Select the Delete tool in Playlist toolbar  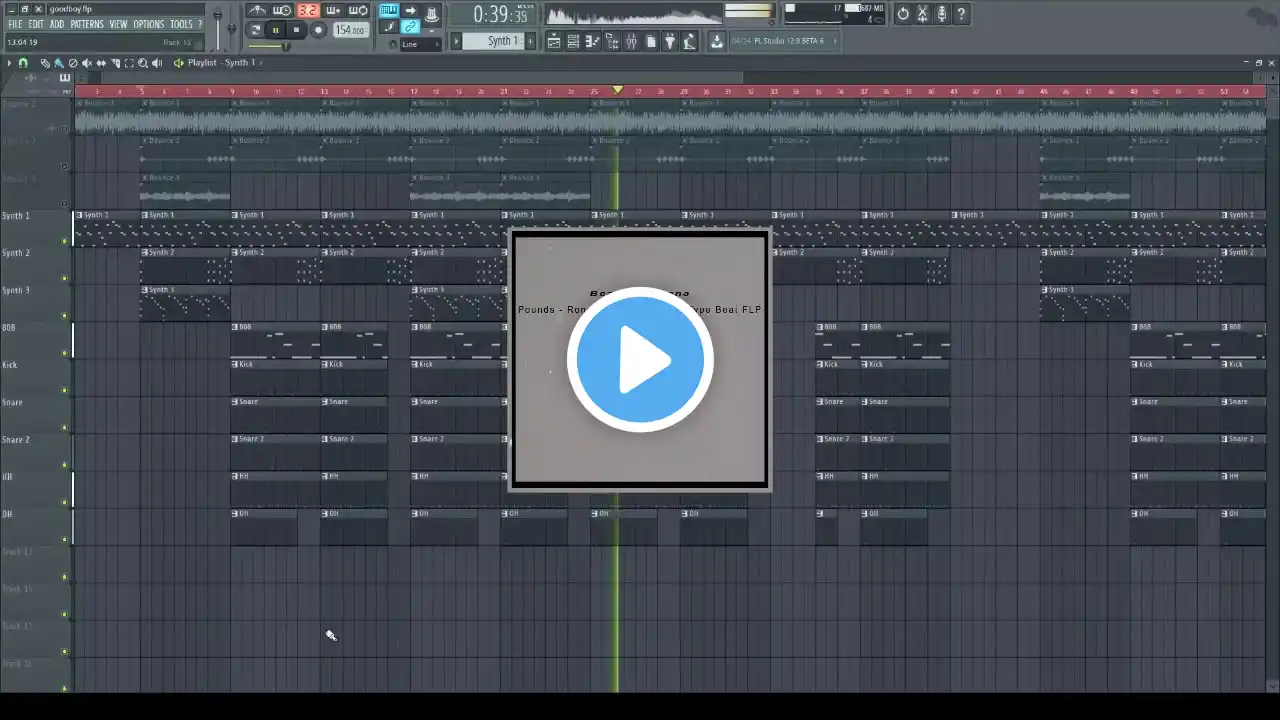[x=73, y=63]
